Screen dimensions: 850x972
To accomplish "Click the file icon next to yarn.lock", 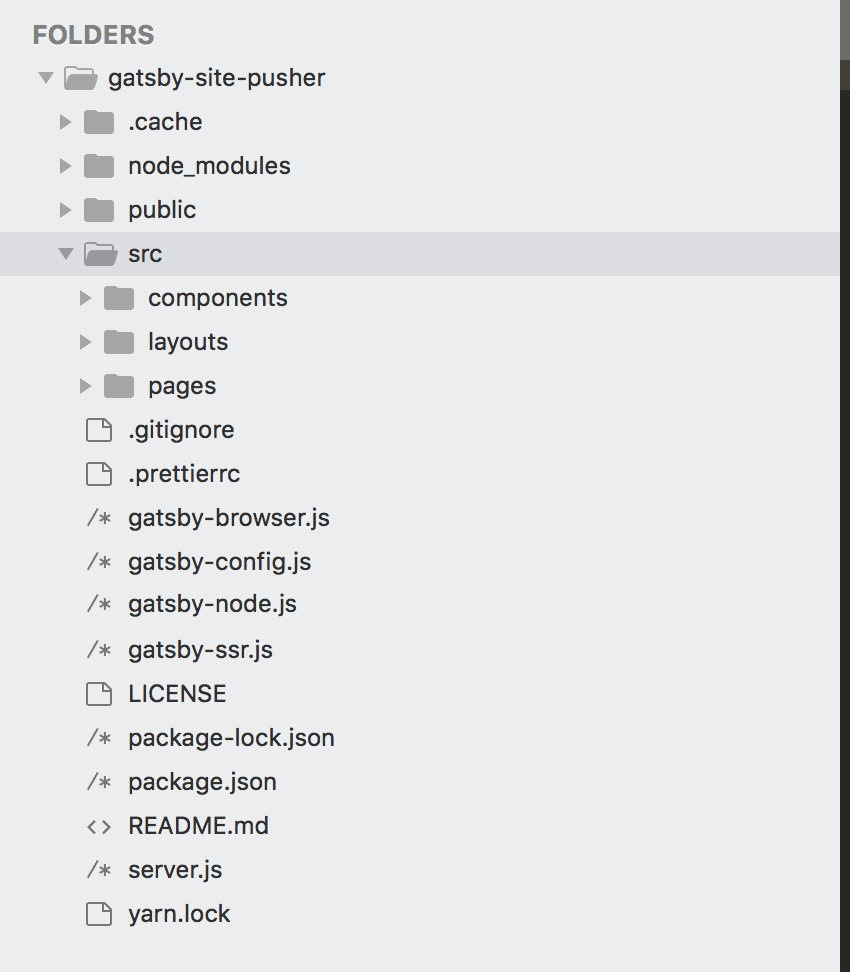I will tap(99, 913).
